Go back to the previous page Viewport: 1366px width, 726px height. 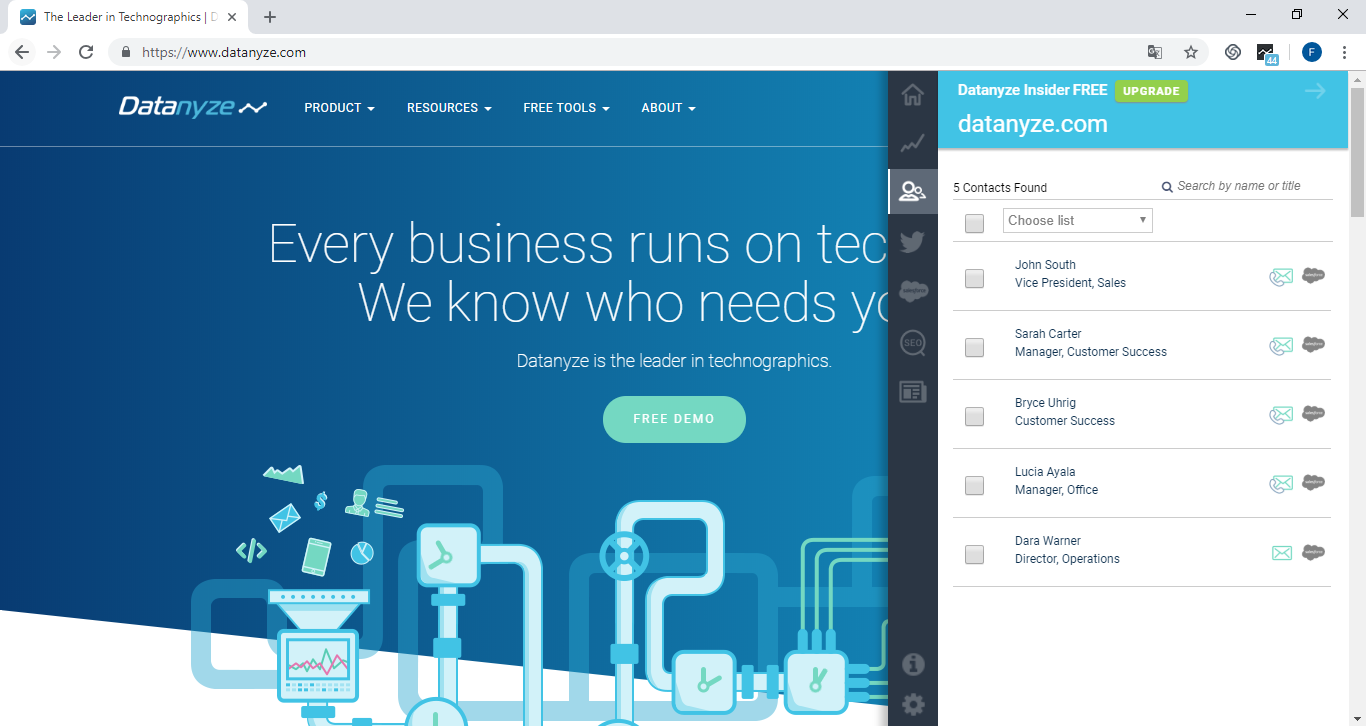[x=22, y=52]
